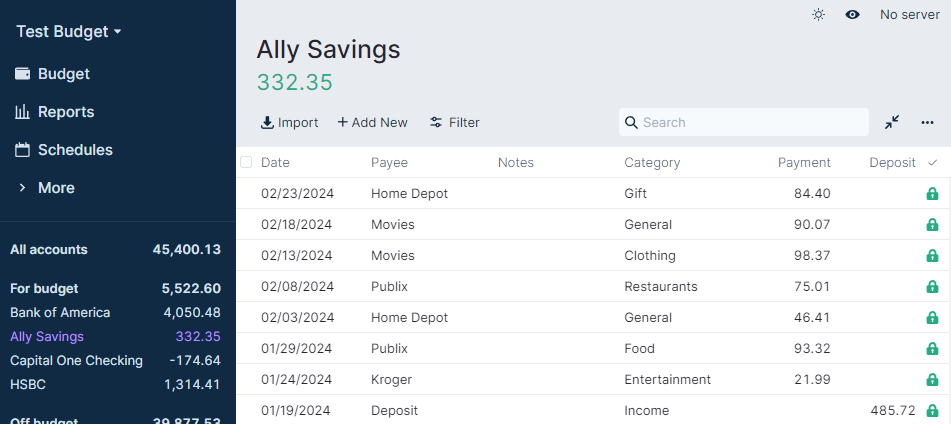Check the select-all transactions checkbox
The height and width of the screenshot is (424, 951).
(x=247, y=162)
